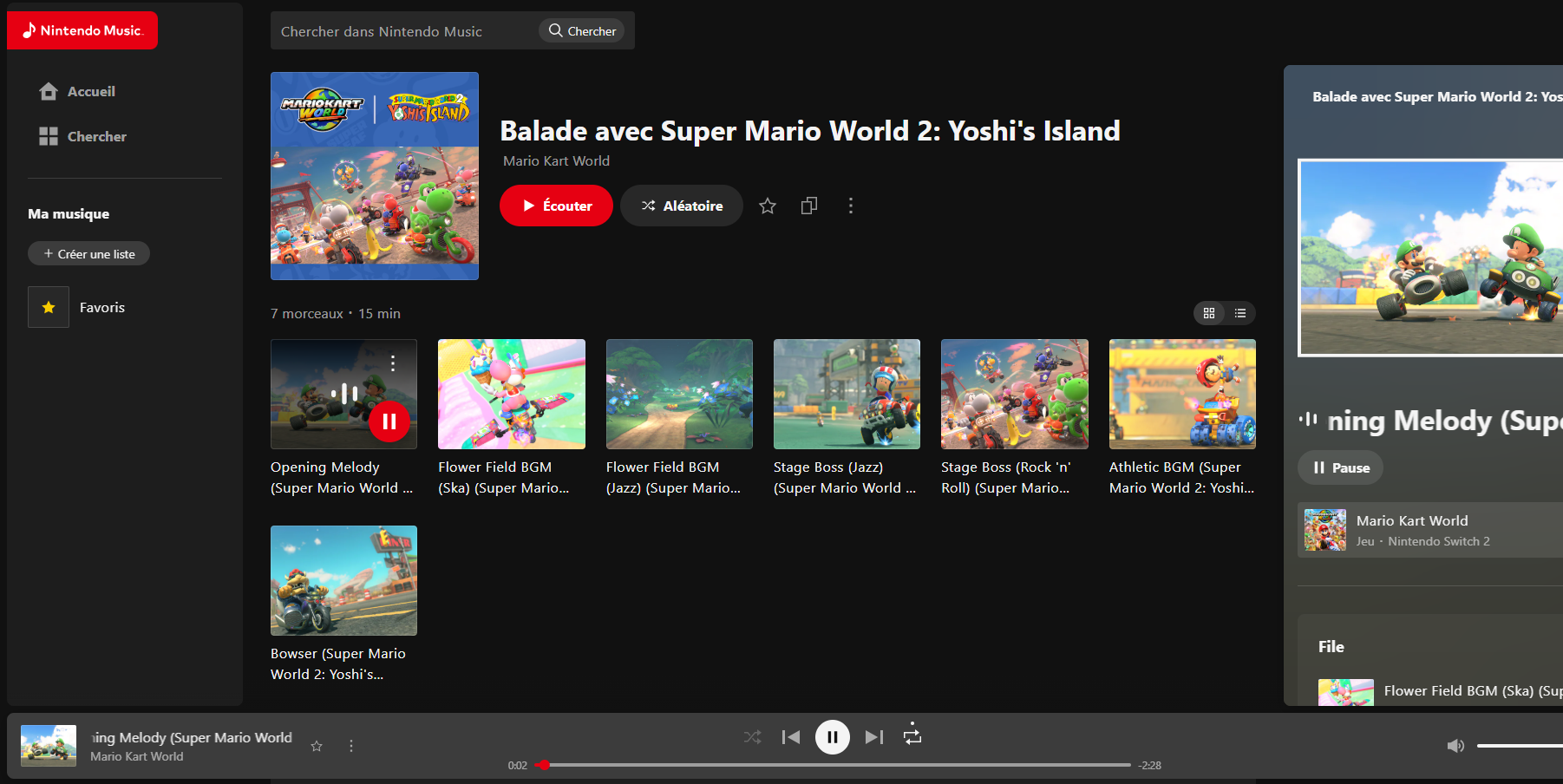1563x784 pixels.
Task: Focus the Chercher dans Nintendo Music field
Action: click(404, 31)
